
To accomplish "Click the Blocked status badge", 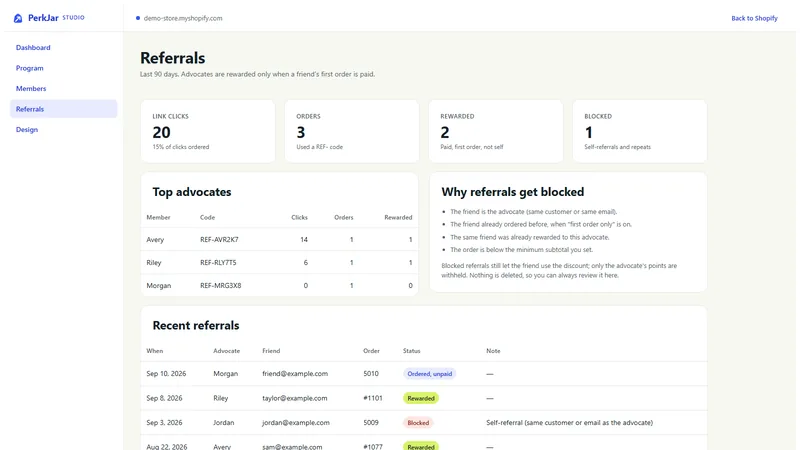I will coord(418,423).
